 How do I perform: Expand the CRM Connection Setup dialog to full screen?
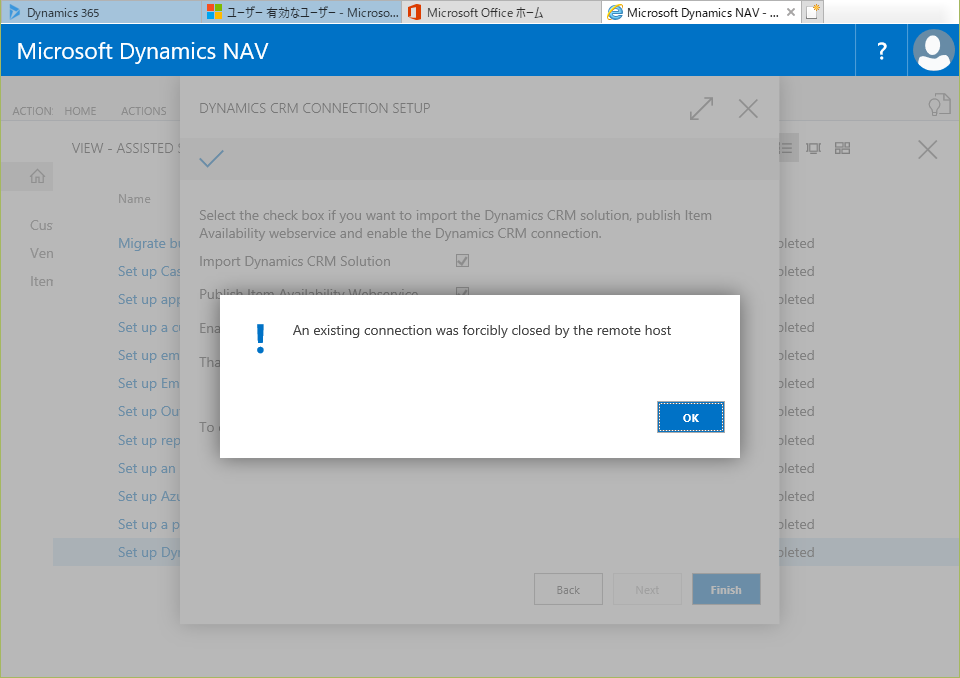coord(701,108)
